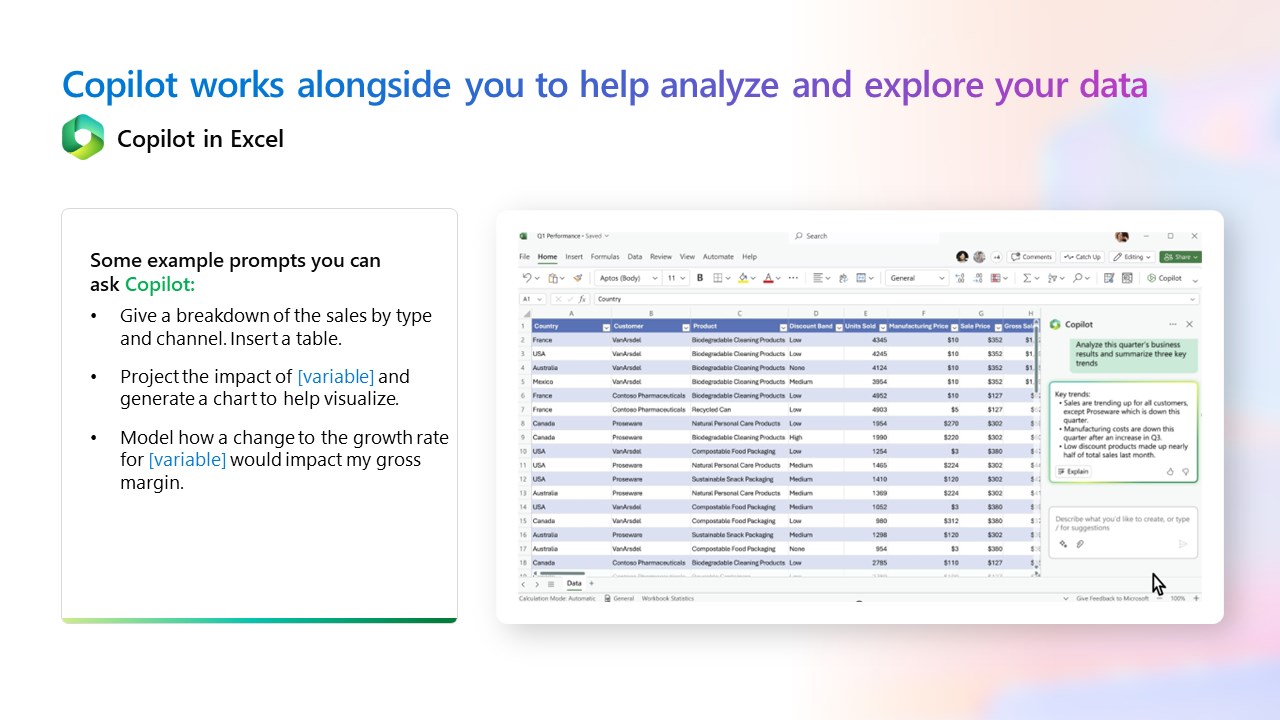Switch to the Automate ribbon tab

pyautogui.click(x=718, y=257)
